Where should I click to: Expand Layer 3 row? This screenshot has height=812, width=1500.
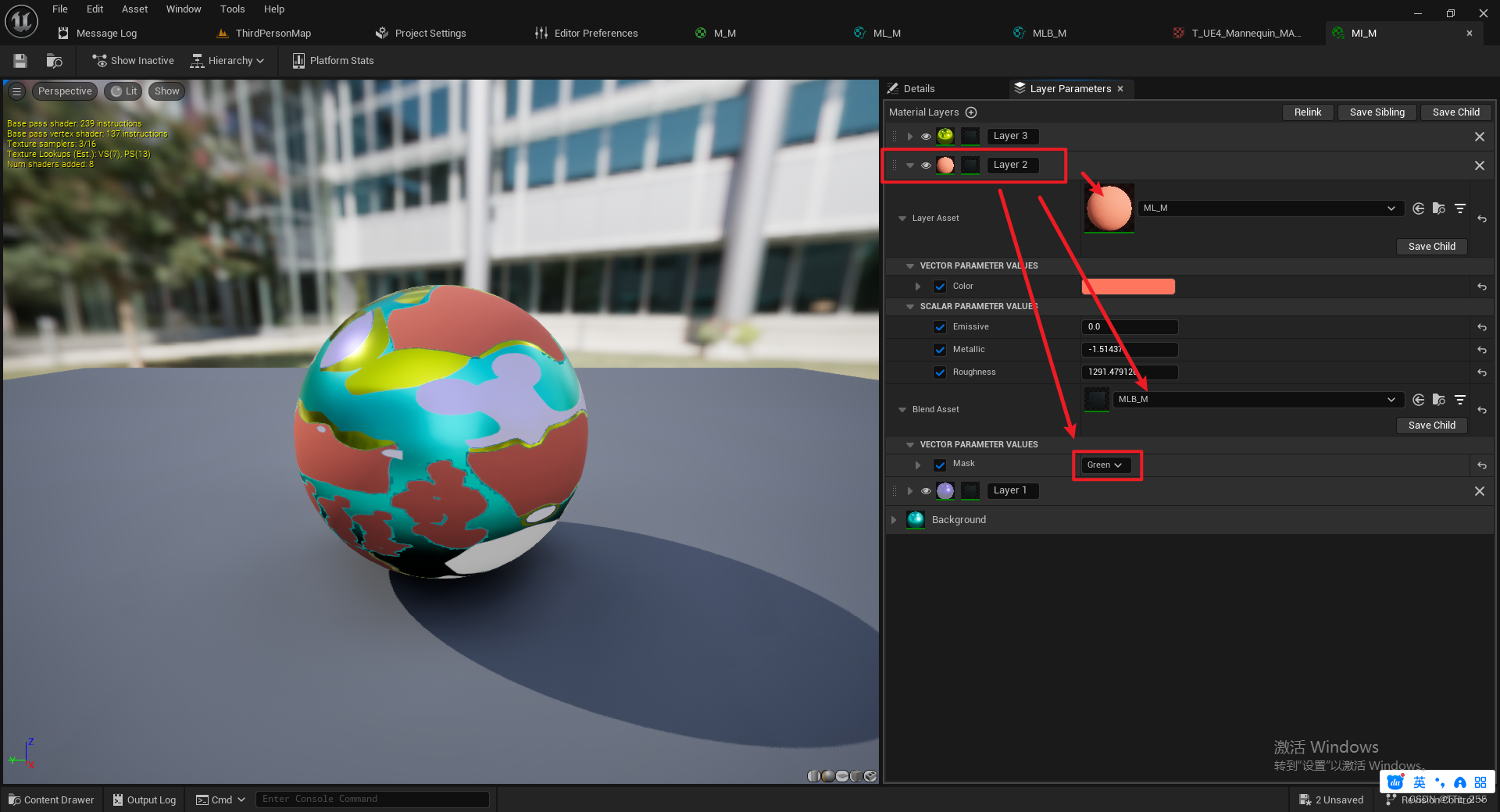[x=910, y=137]
